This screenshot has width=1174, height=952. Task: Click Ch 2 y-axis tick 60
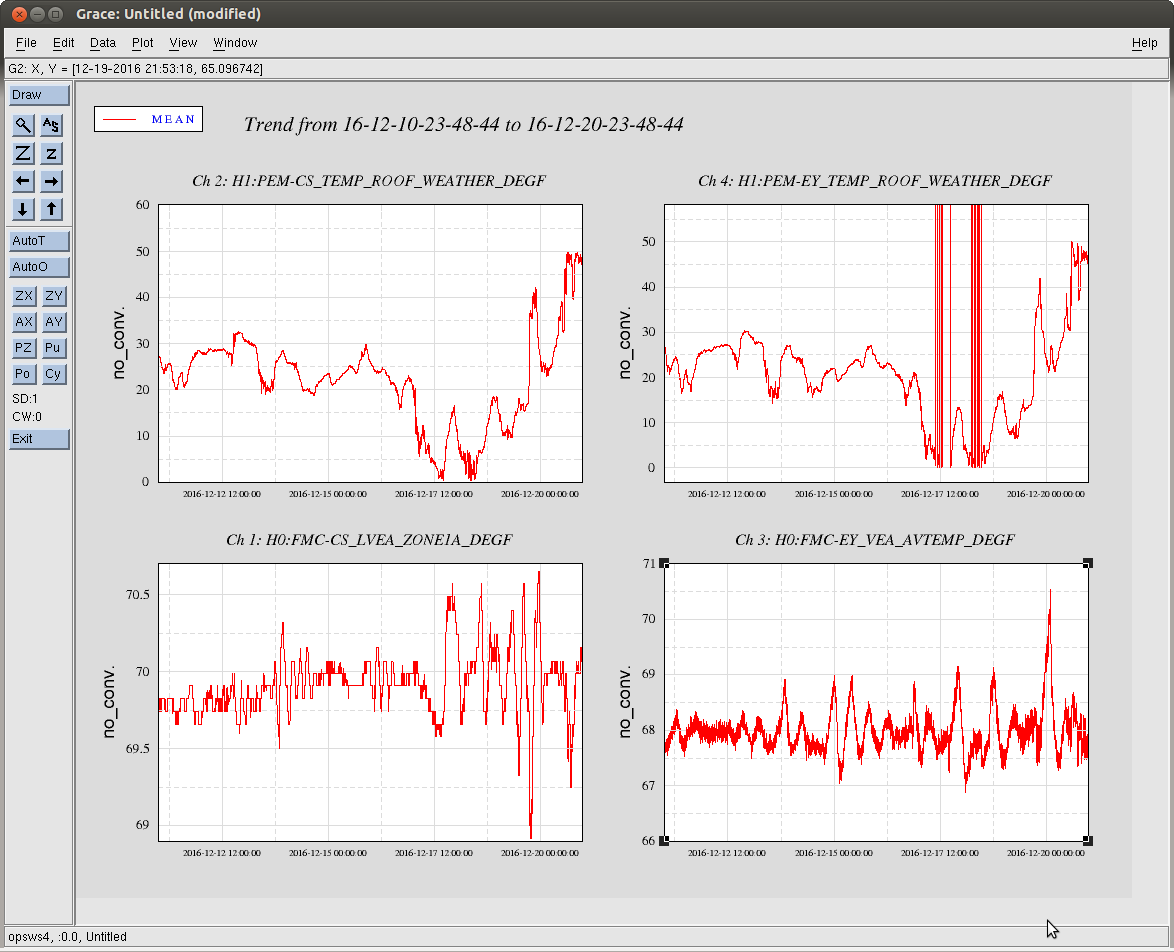142,204
